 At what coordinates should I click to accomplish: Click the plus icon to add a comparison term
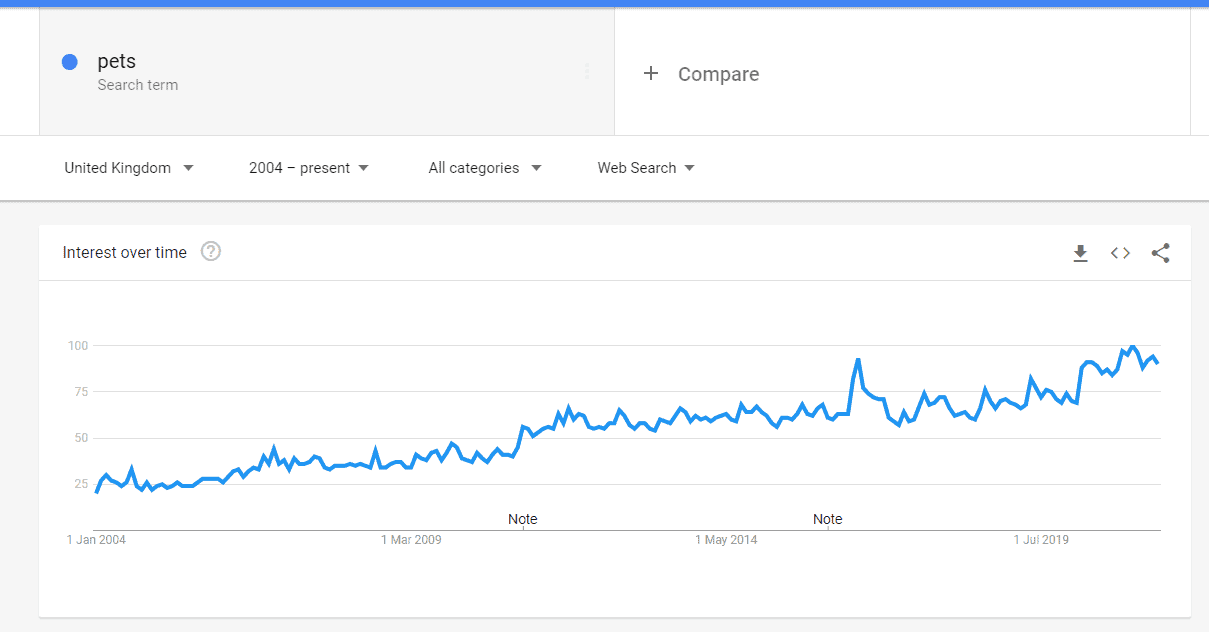pyautogui.click(x=651, y=73)
